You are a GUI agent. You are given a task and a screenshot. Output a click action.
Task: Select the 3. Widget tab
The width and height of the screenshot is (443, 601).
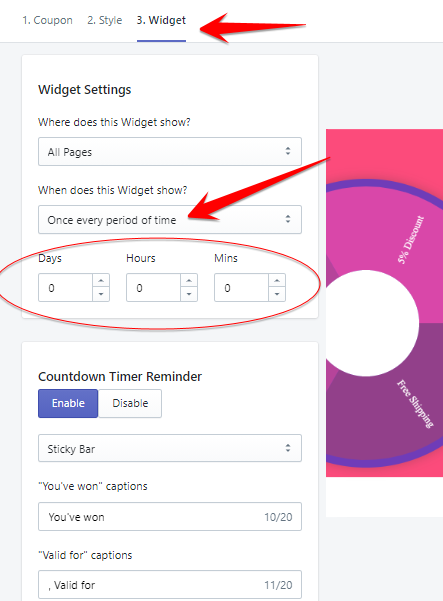click(x=161, y=20)
